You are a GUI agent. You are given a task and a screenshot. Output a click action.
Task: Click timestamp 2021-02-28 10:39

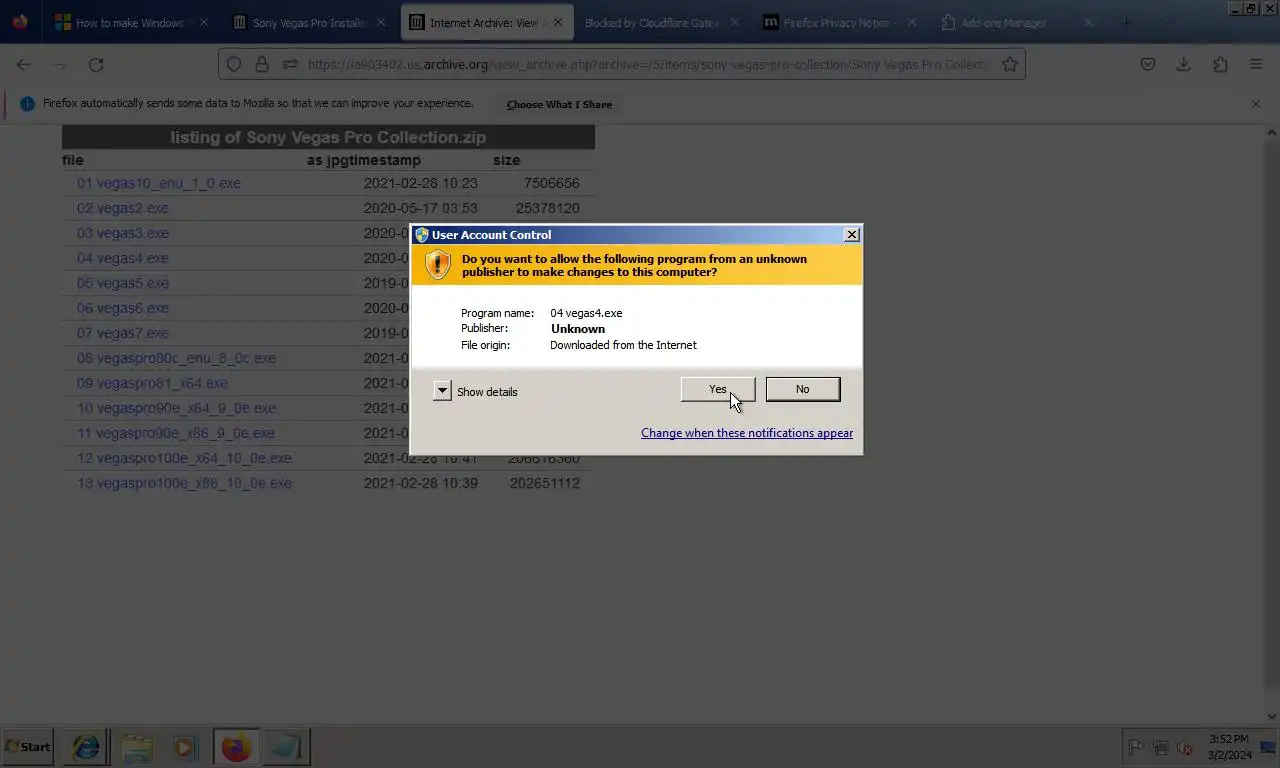point(420,483)
